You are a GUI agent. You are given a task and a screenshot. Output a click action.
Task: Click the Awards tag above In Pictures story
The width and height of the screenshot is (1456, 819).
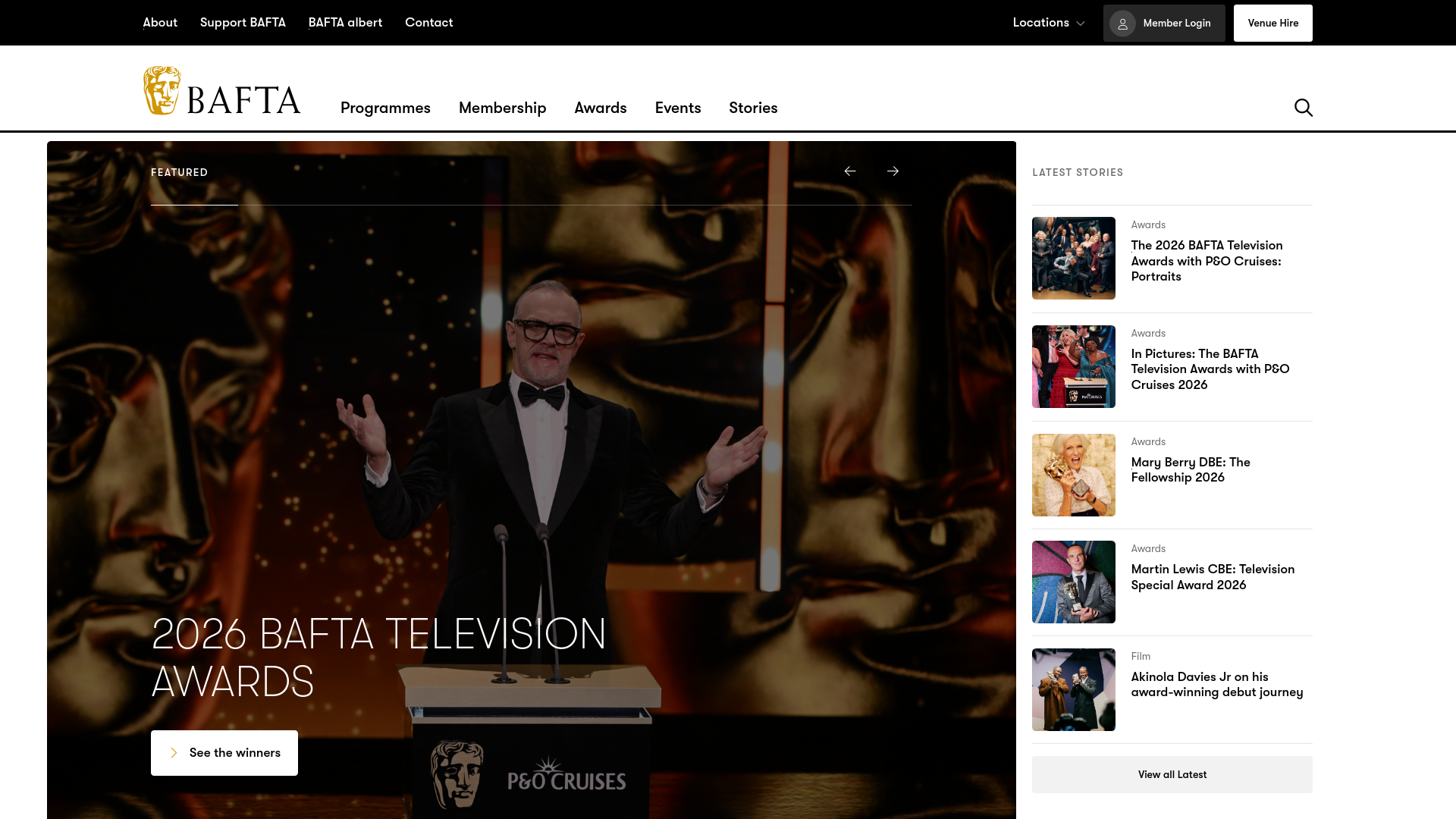point(1148,334)
